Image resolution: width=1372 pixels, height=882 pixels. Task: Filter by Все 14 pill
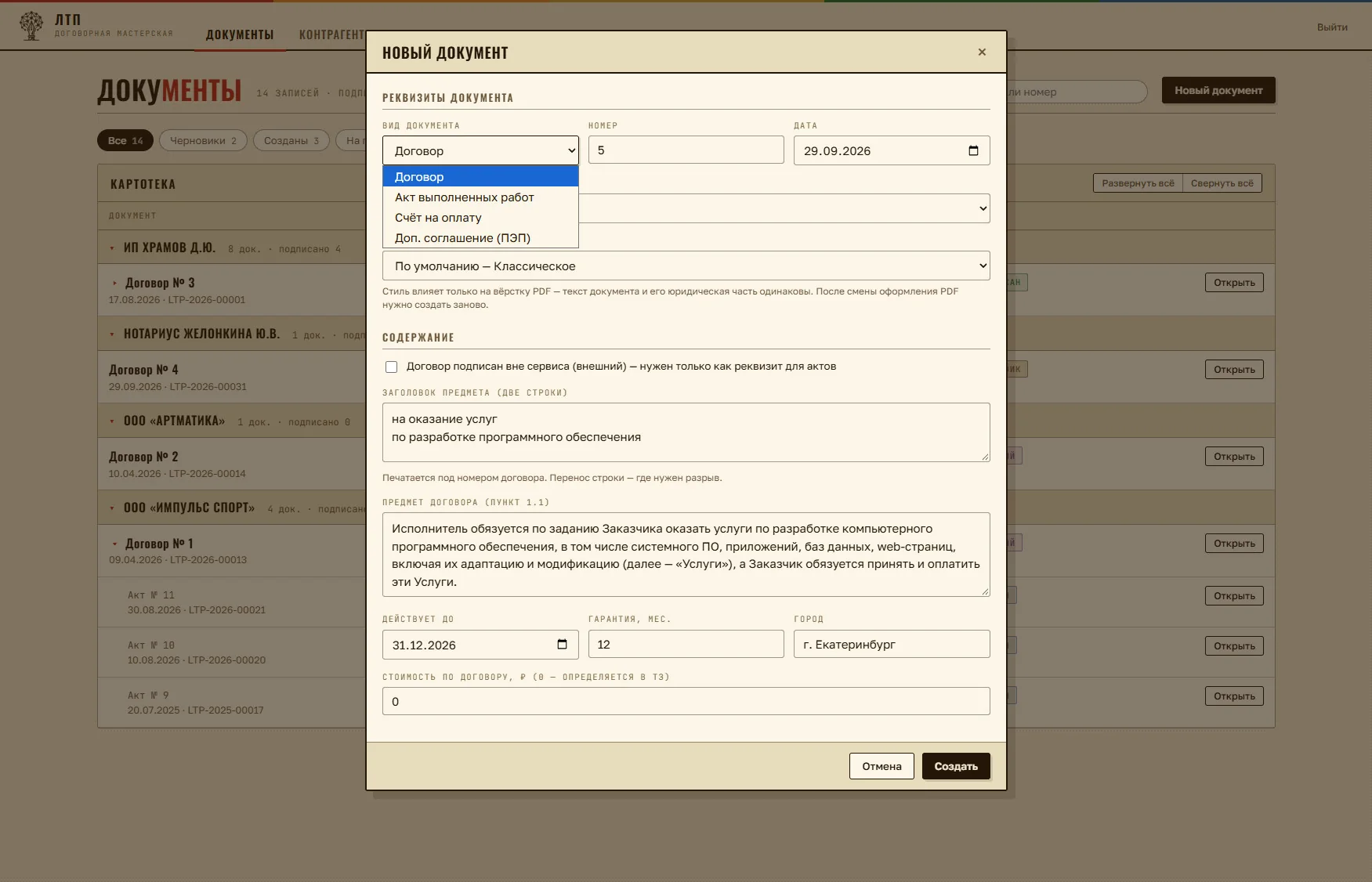click(125, 140)
